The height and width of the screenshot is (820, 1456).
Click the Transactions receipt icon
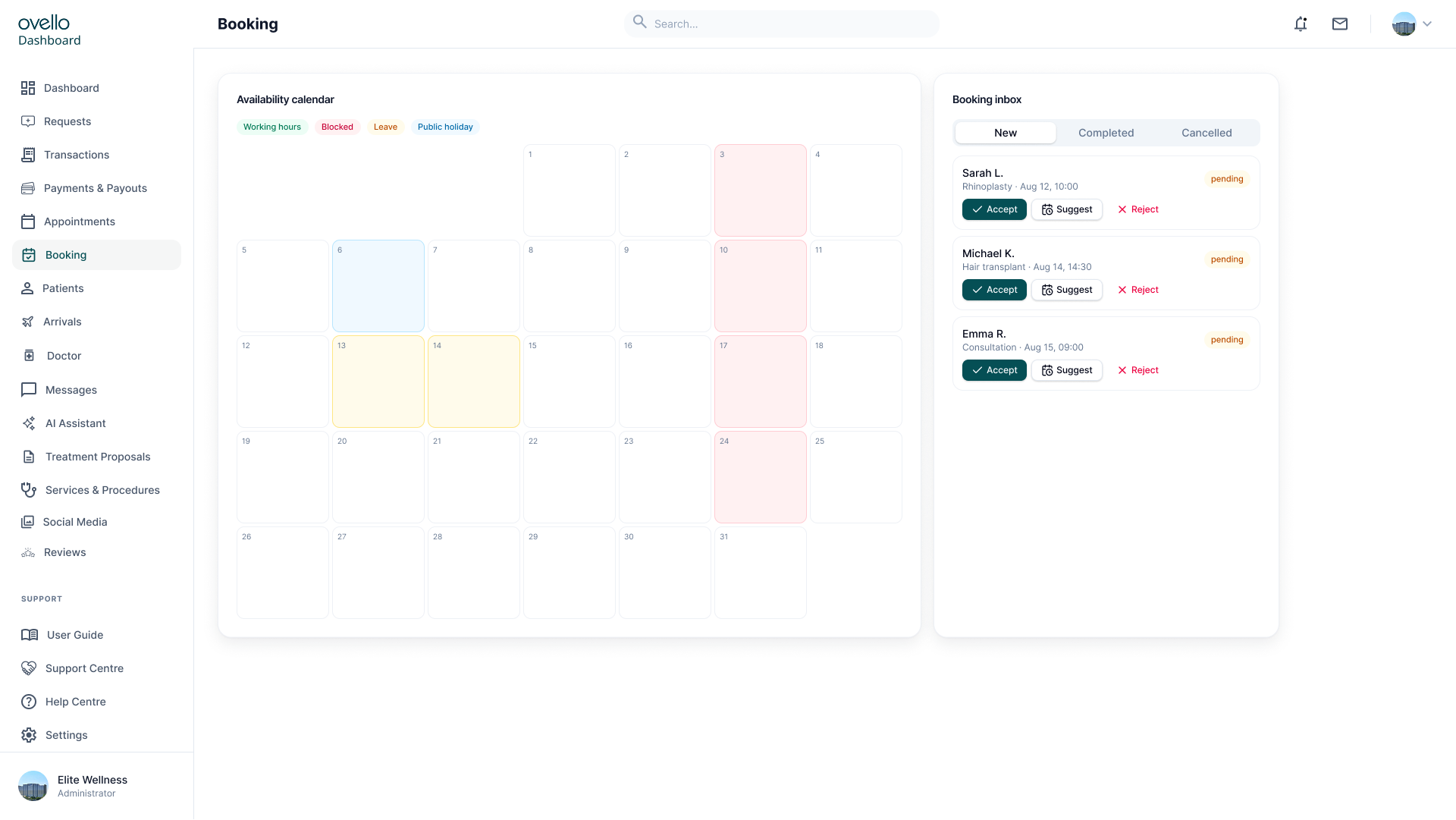[28, 155]
